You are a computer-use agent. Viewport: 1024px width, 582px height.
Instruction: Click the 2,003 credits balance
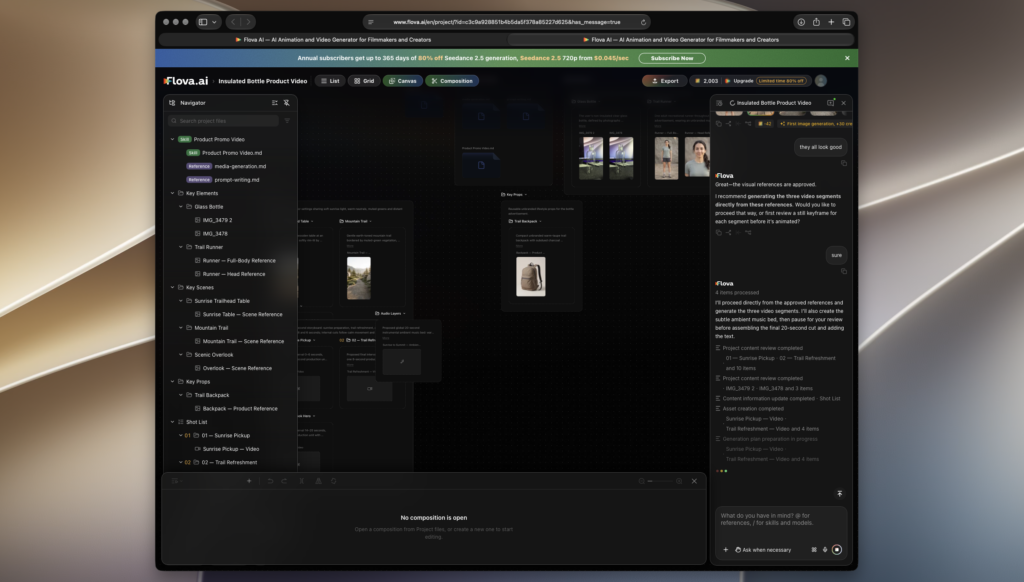[x=706, y=81]
